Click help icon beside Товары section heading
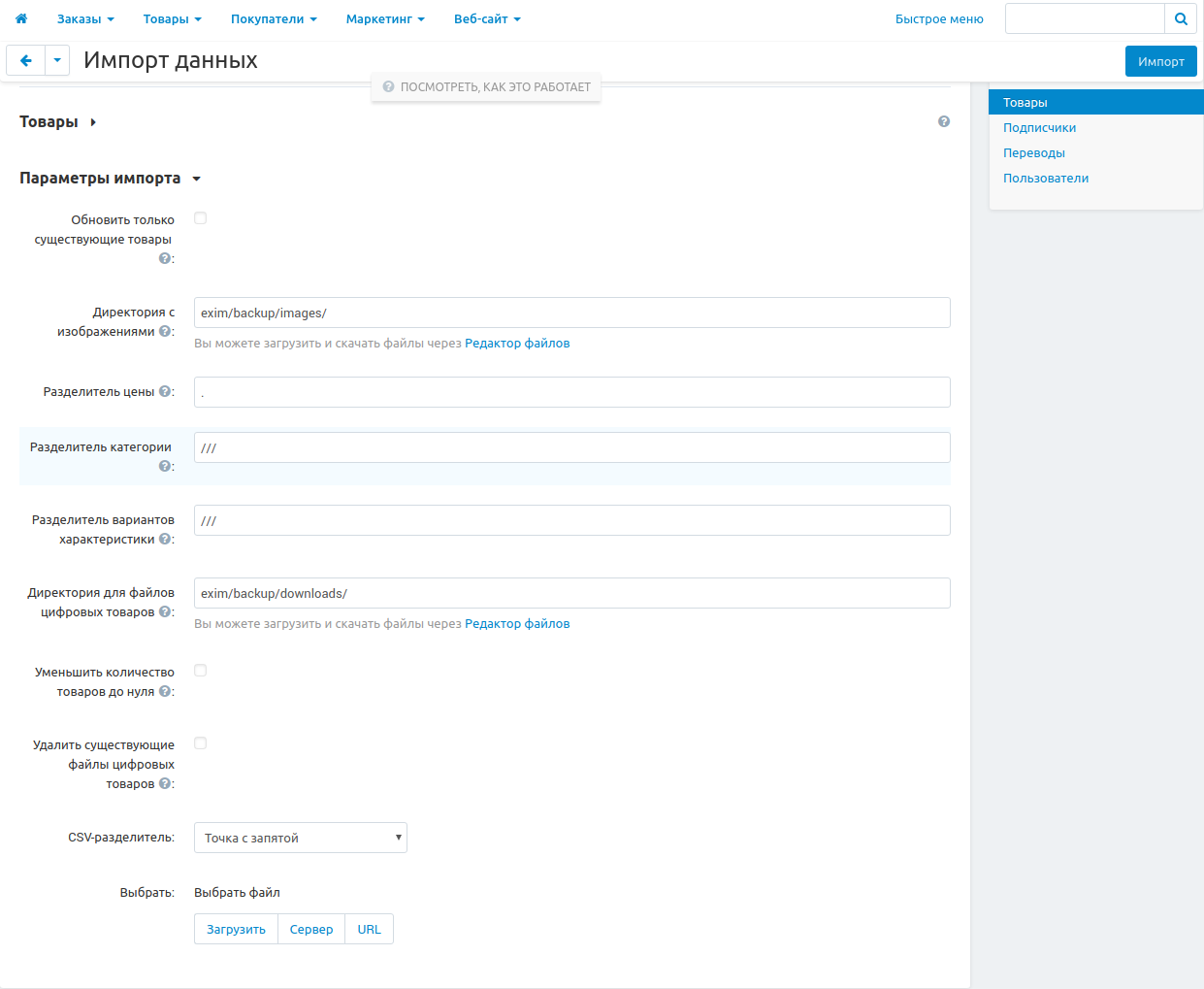This screenshot has height=989, width=1204. [x=944, y=121]
